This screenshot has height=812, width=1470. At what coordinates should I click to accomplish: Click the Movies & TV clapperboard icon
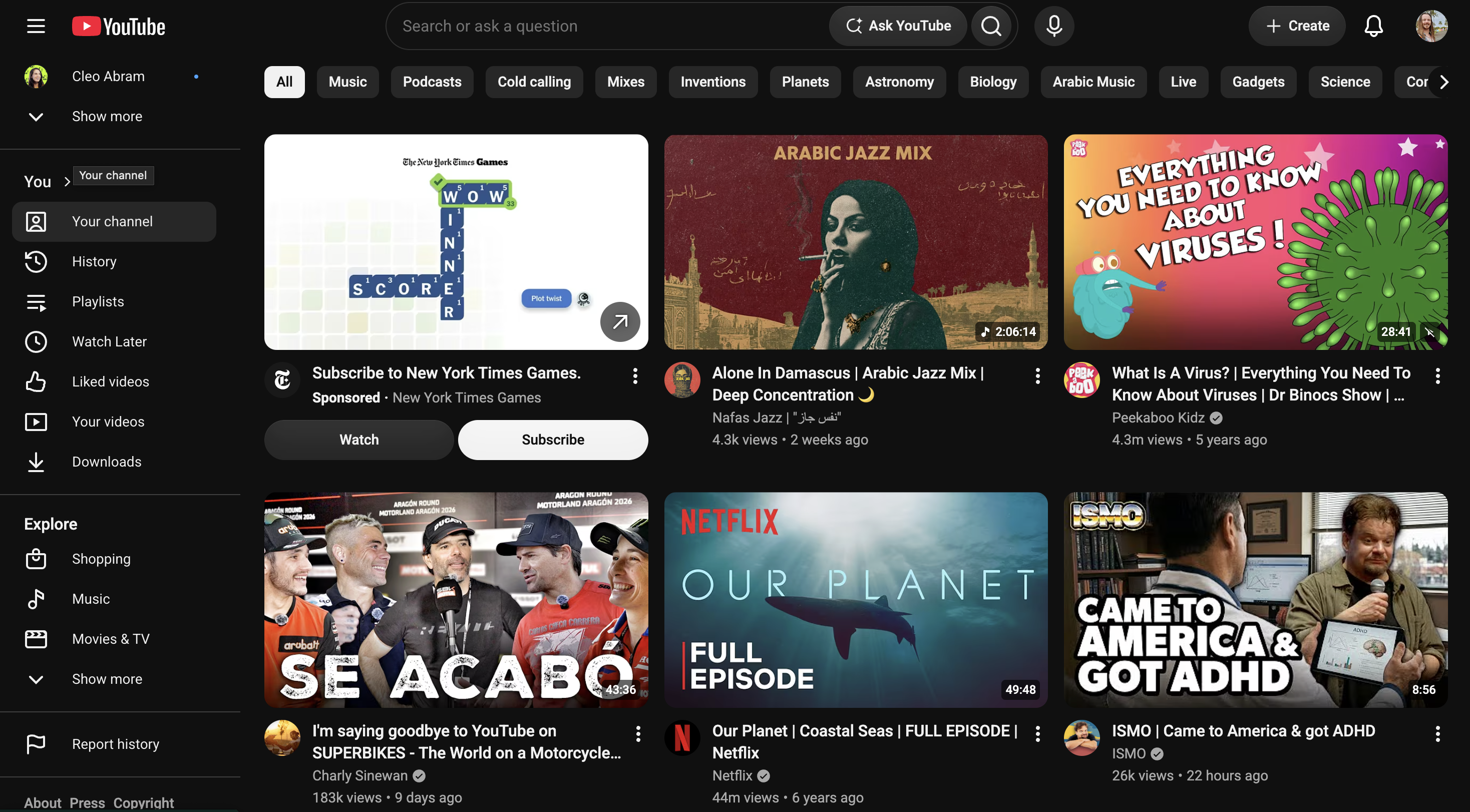click(36, 639)
